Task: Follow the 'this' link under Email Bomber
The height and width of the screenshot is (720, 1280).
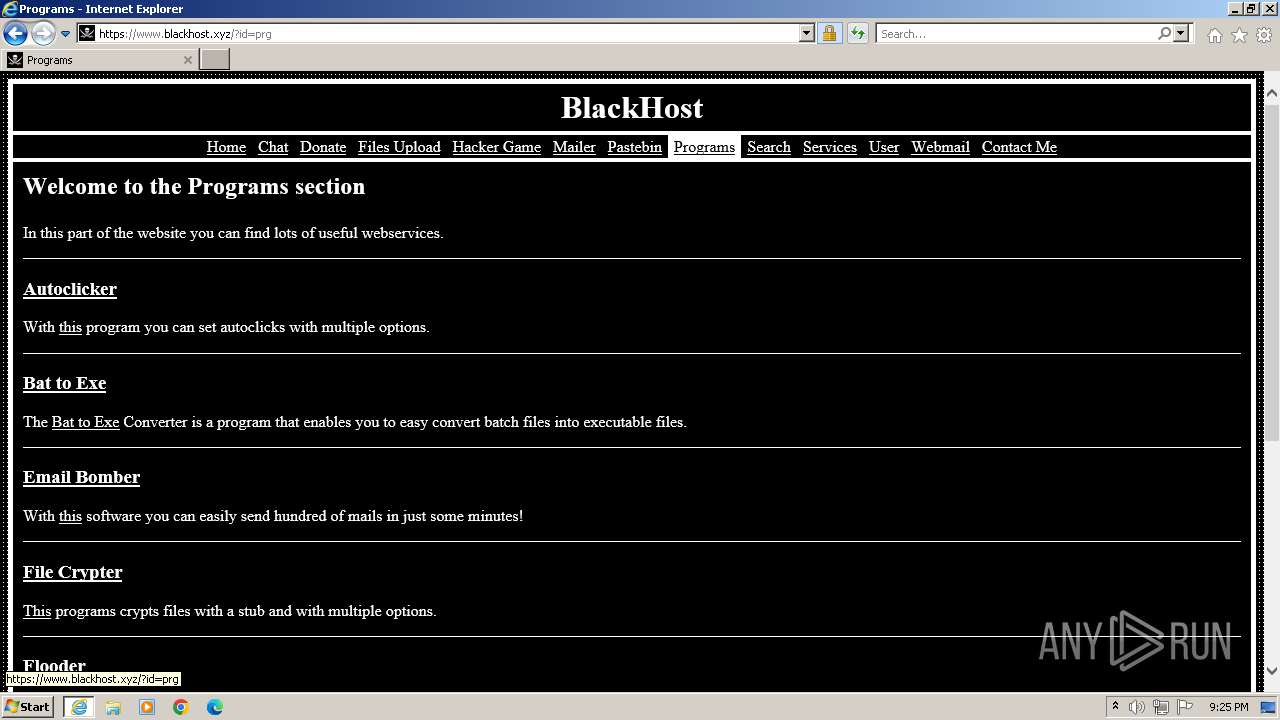Action: (x=70, y=516)
